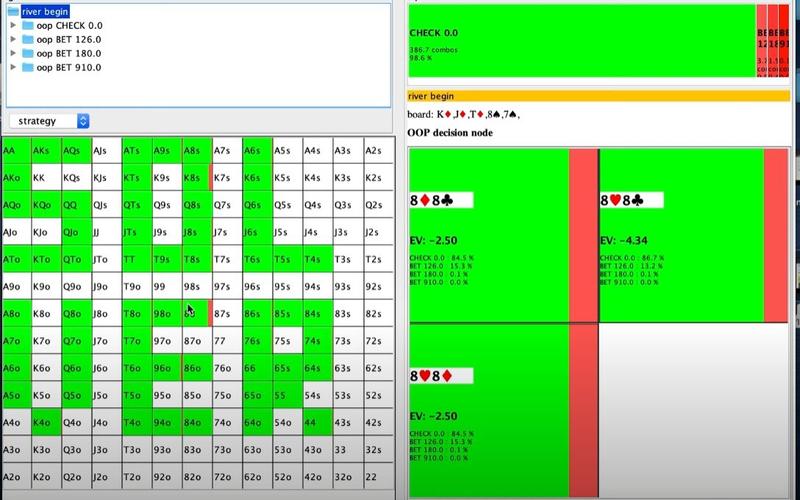Expand the 'oop CHECK 0.0' tree node
This screenshot has height=500, width=800.
(13, 25)
